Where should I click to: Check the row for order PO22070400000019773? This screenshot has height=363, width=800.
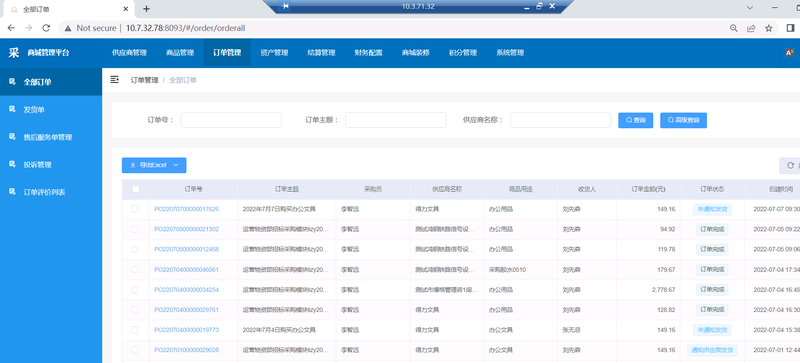click(135, 330)
